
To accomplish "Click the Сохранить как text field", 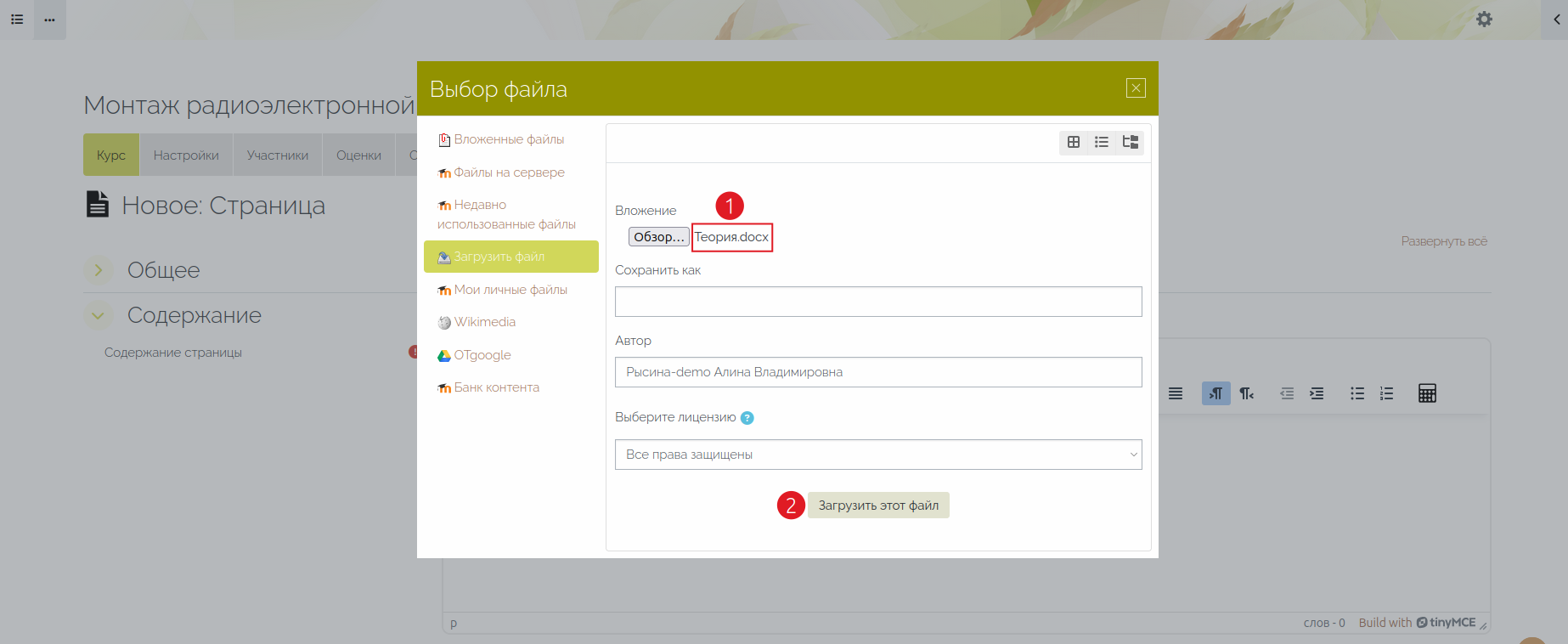I will pyautogui.click(x=878, y=302).
